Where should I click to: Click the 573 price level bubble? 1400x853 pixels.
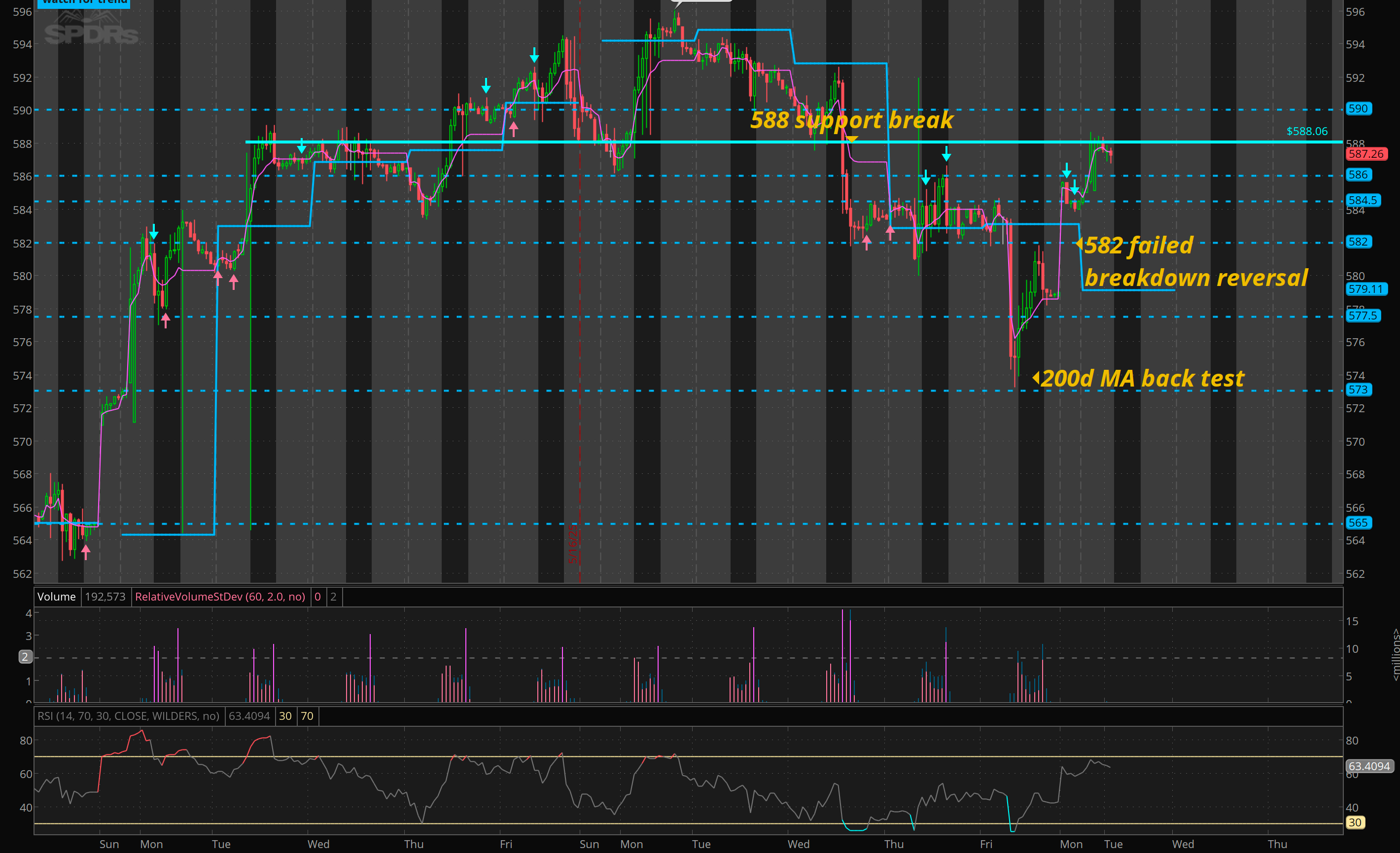(x=1358, y=390)
